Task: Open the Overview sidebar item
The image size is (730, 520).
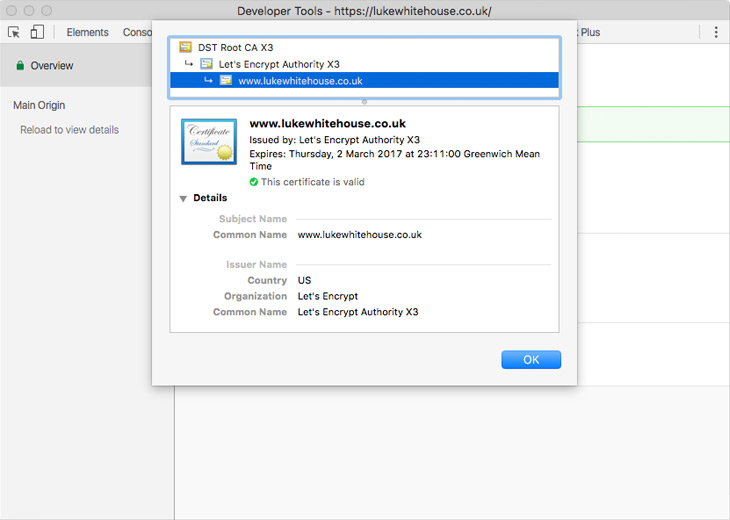Action: tap(76, 65)
